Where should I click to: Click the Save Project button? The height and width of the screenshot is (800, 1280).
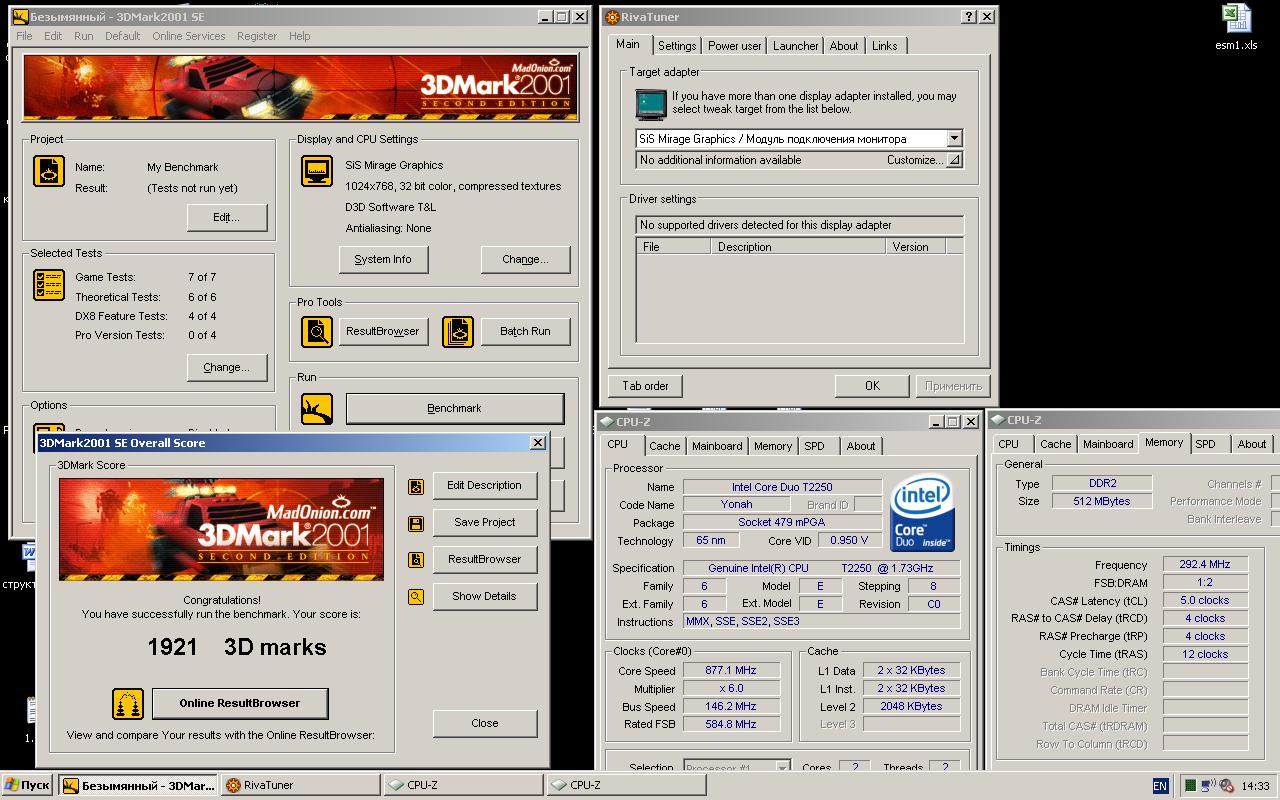[485, 522]
